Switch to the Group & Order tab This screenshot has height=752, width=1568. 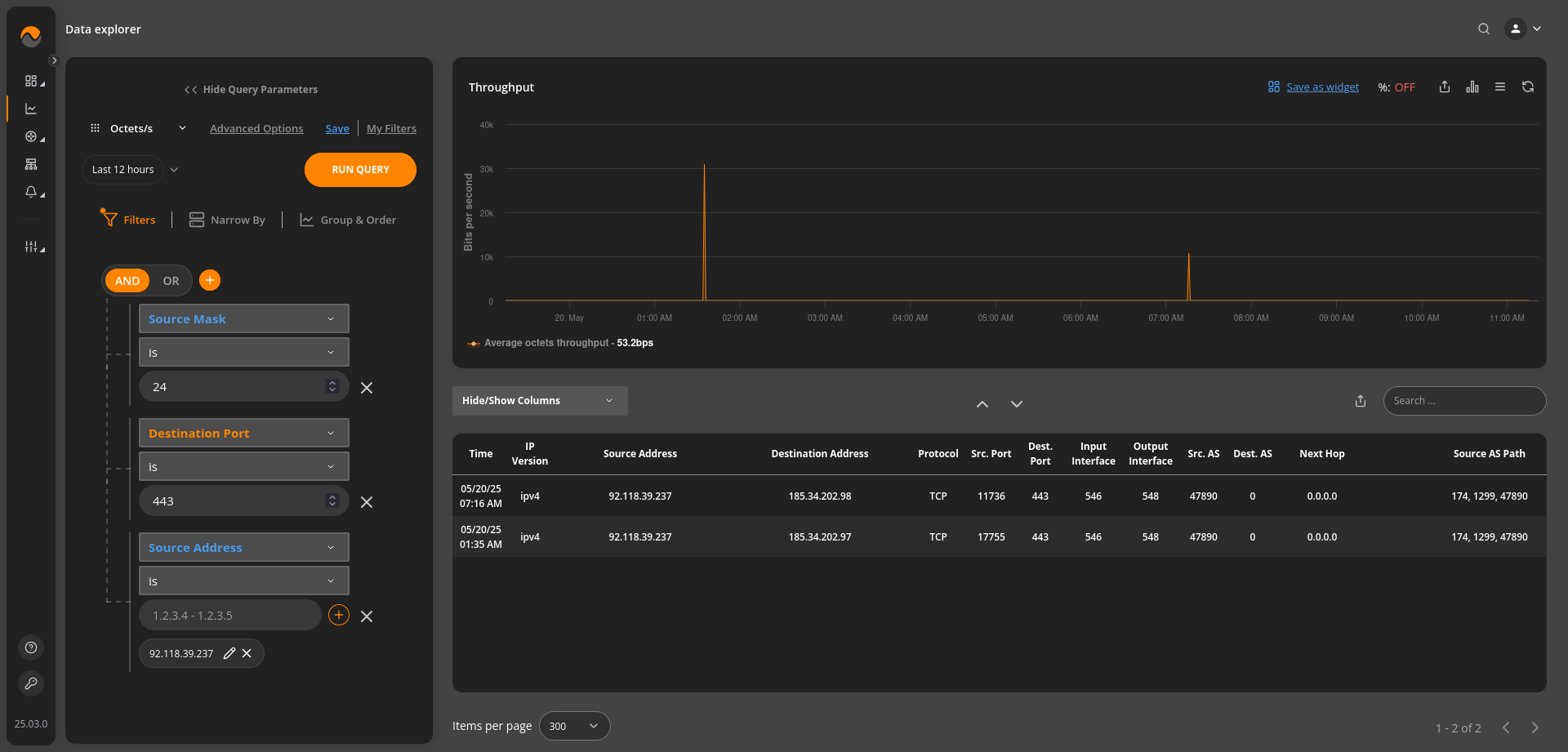click(x=348, y=220)
